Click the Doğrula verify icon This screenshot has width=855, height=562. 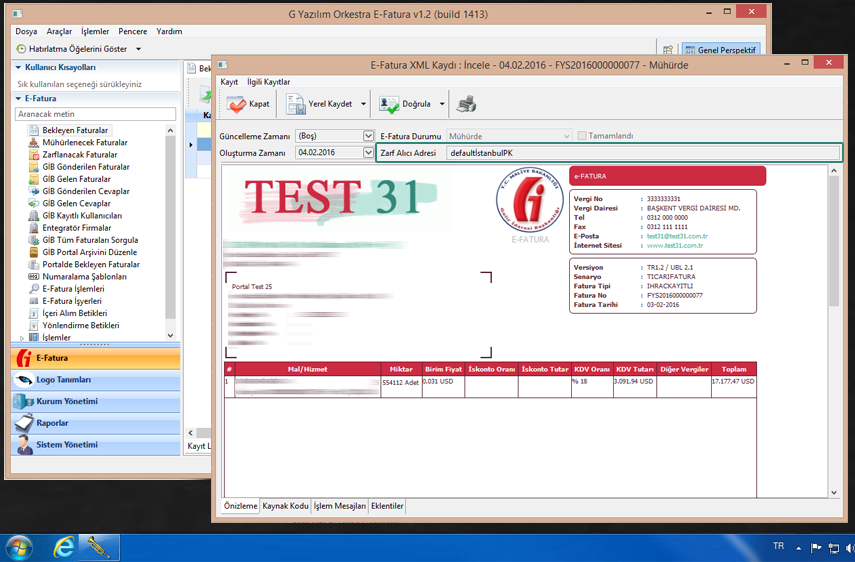389,104
